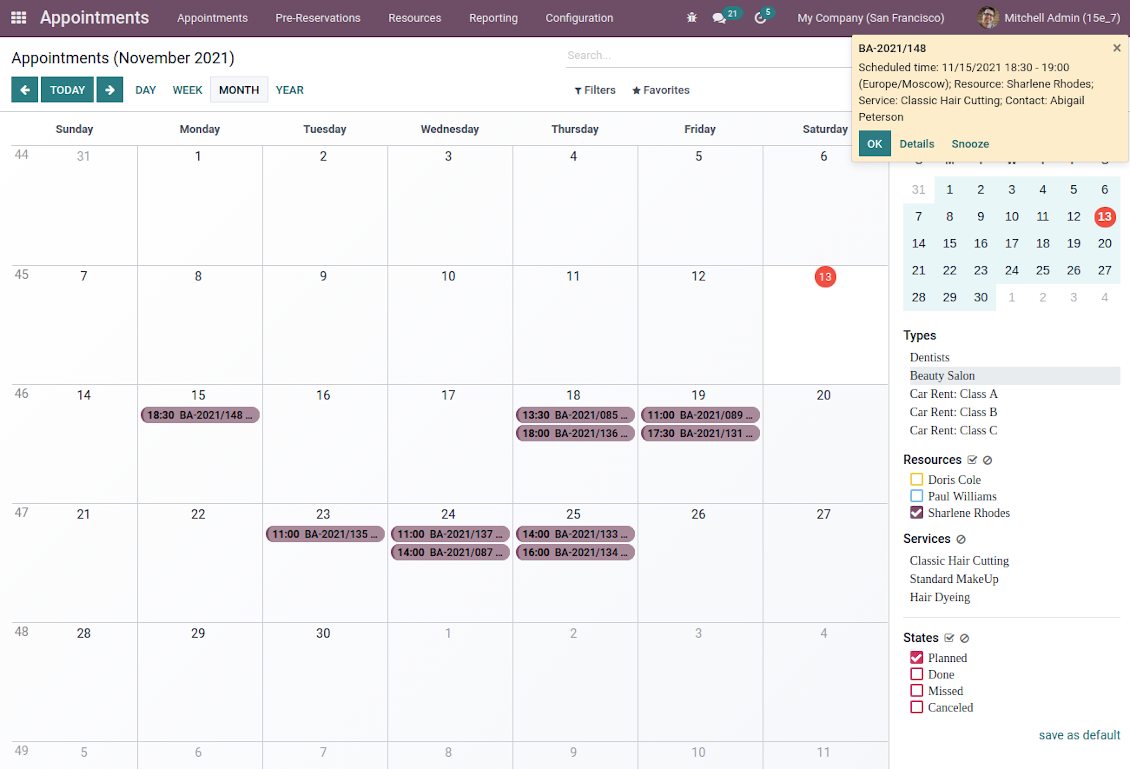The width and height of the screenshot is (1130, 769).
Task: Close the BA-2021/148 notification popup
Action: 1117,48
